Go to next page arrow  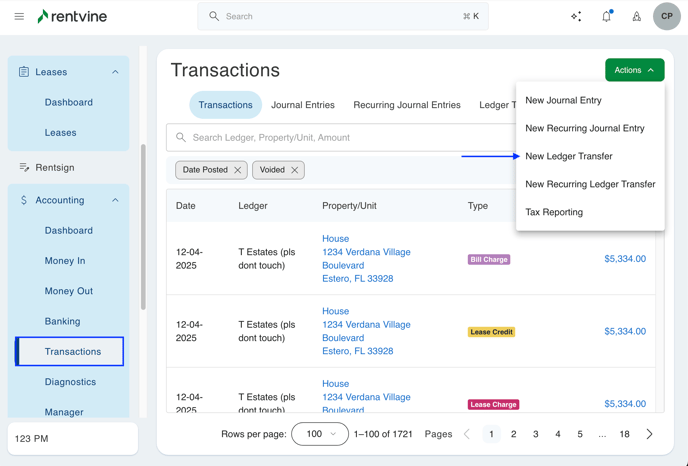point(649,434)
